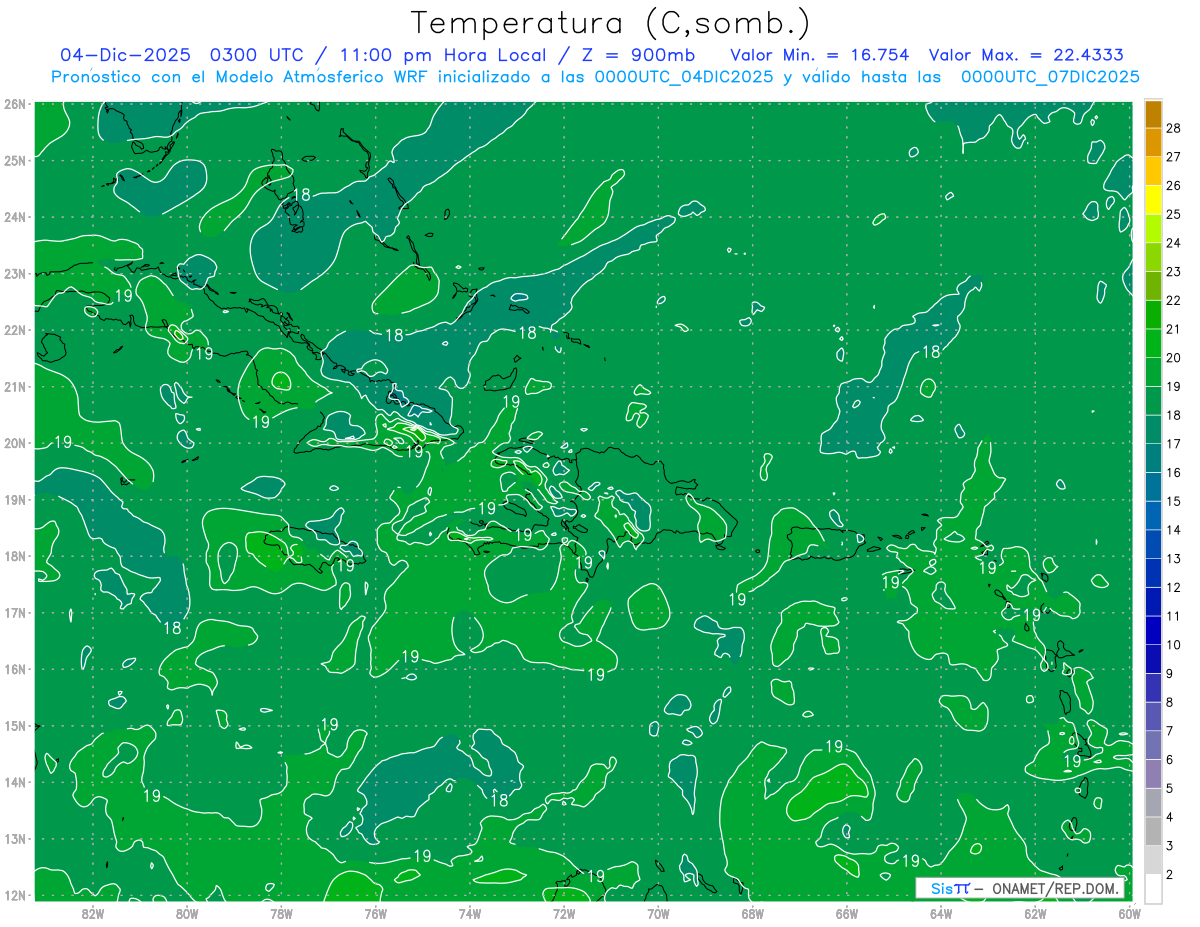Viewport: 1200px width, 927px height.
Task: Click the "22N" latitude label
Action: [15, 330]
